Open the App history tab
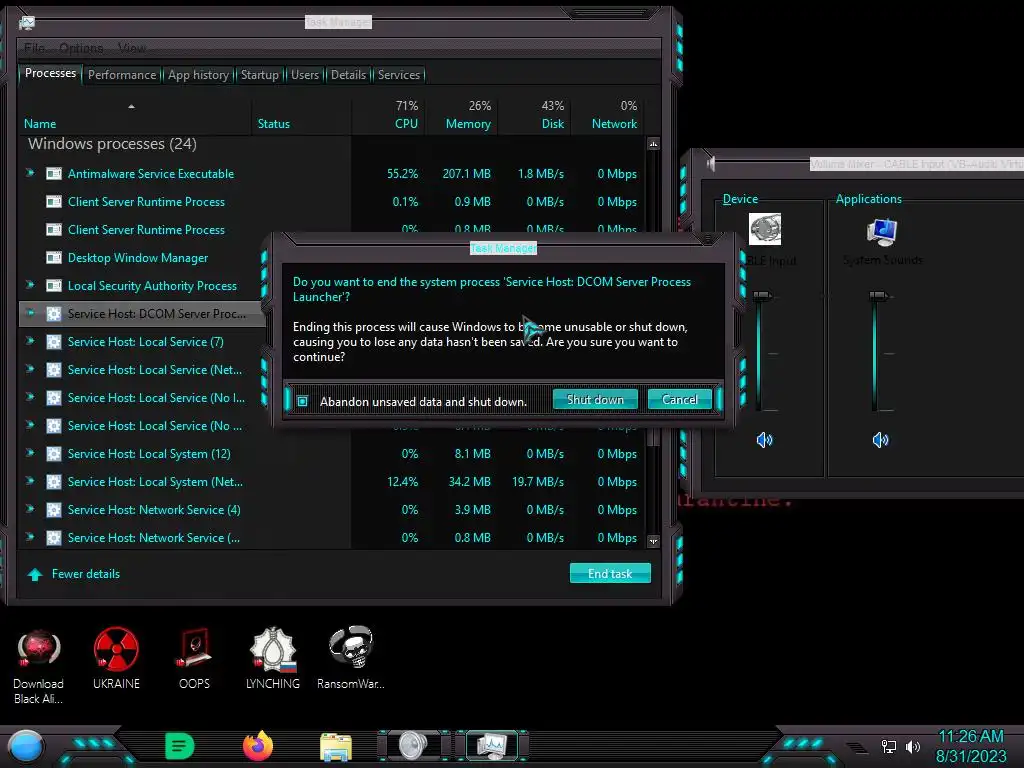The image size is (1024, 768). pos(199,75)
